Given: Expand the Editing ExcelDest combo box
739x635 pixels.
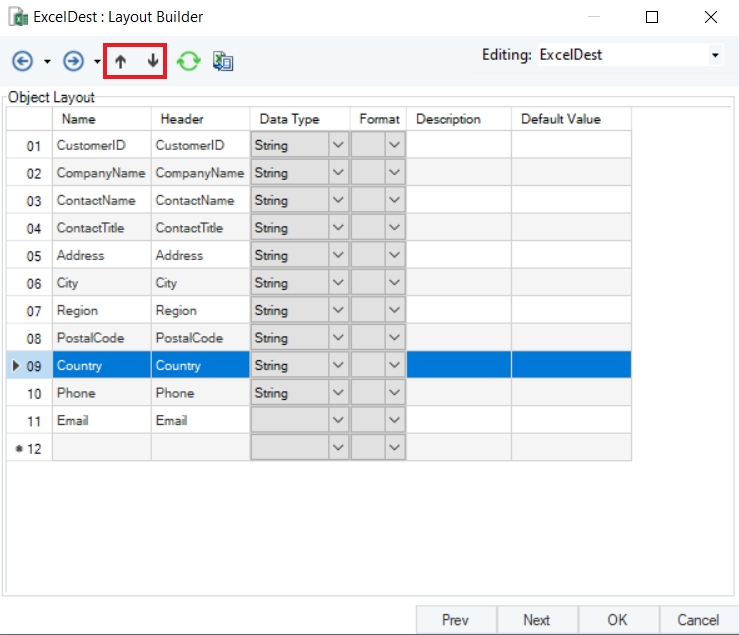Looking at the screenshot, I should click(715, 56).
